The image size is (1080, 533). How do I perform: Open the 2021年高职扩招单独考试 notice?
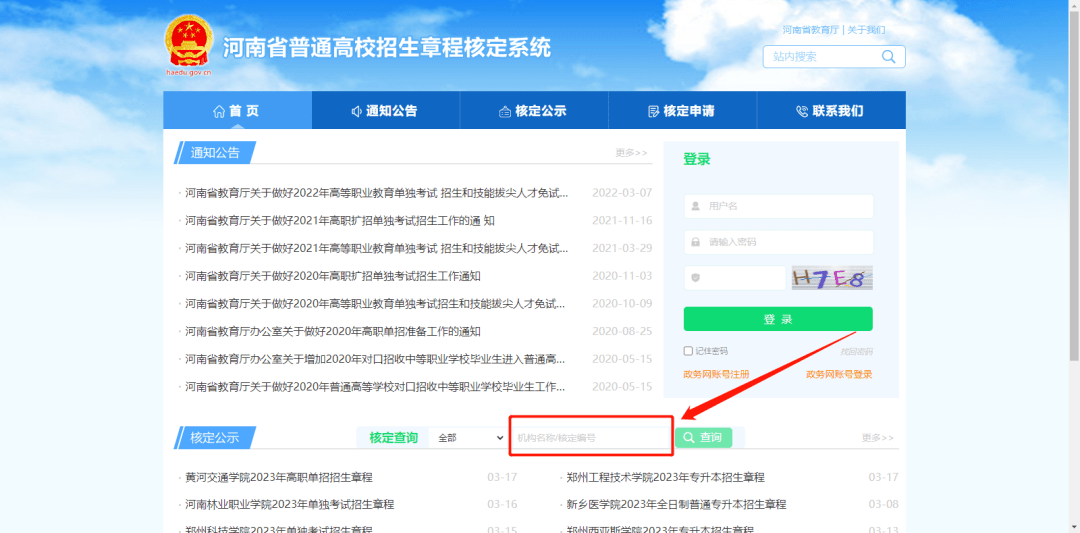[x=340, y=220]
